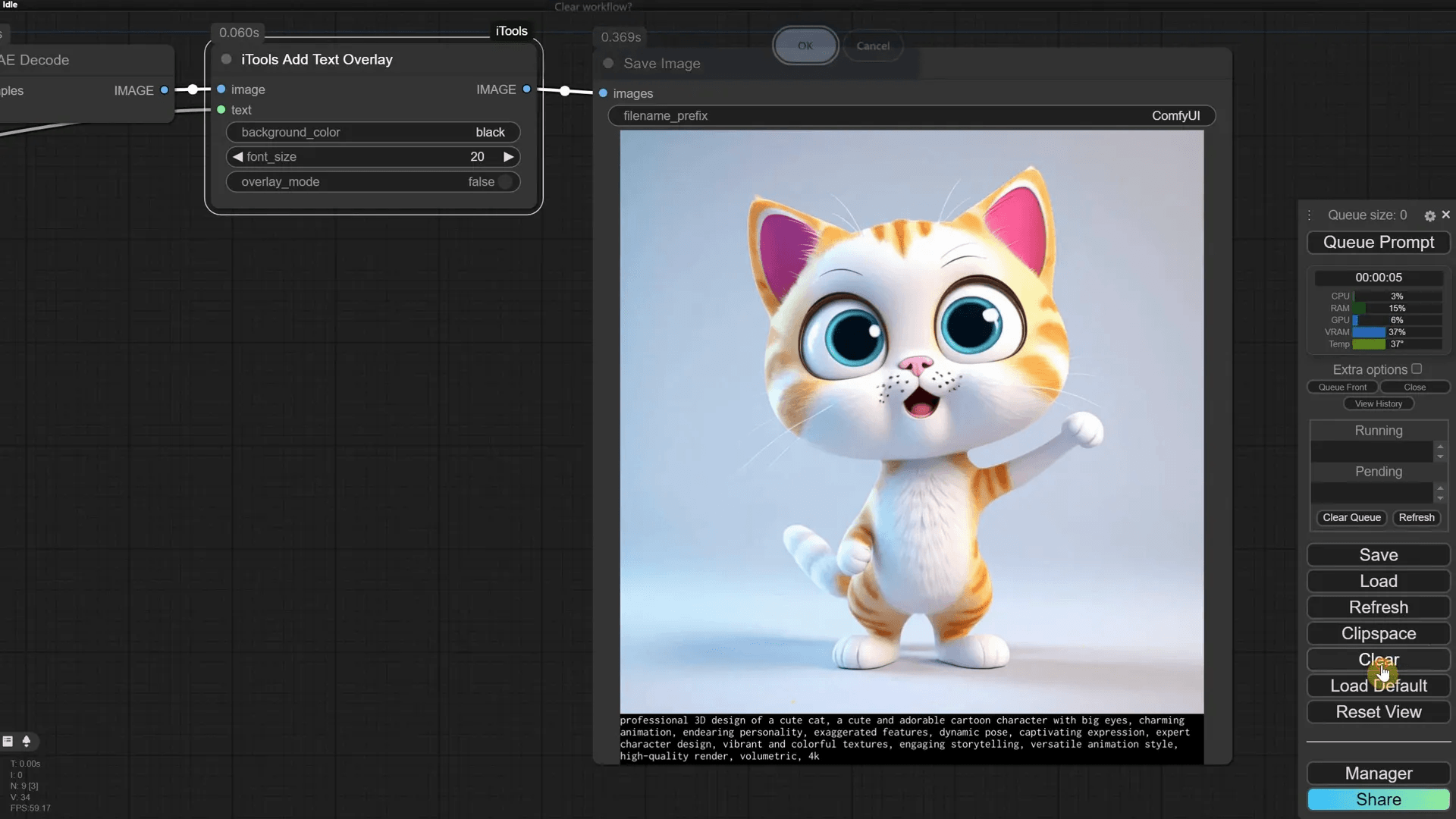The height and width of the screenshot is (819, 1456).
Task: Click the VRAM usage bar
Action: 1398,332
